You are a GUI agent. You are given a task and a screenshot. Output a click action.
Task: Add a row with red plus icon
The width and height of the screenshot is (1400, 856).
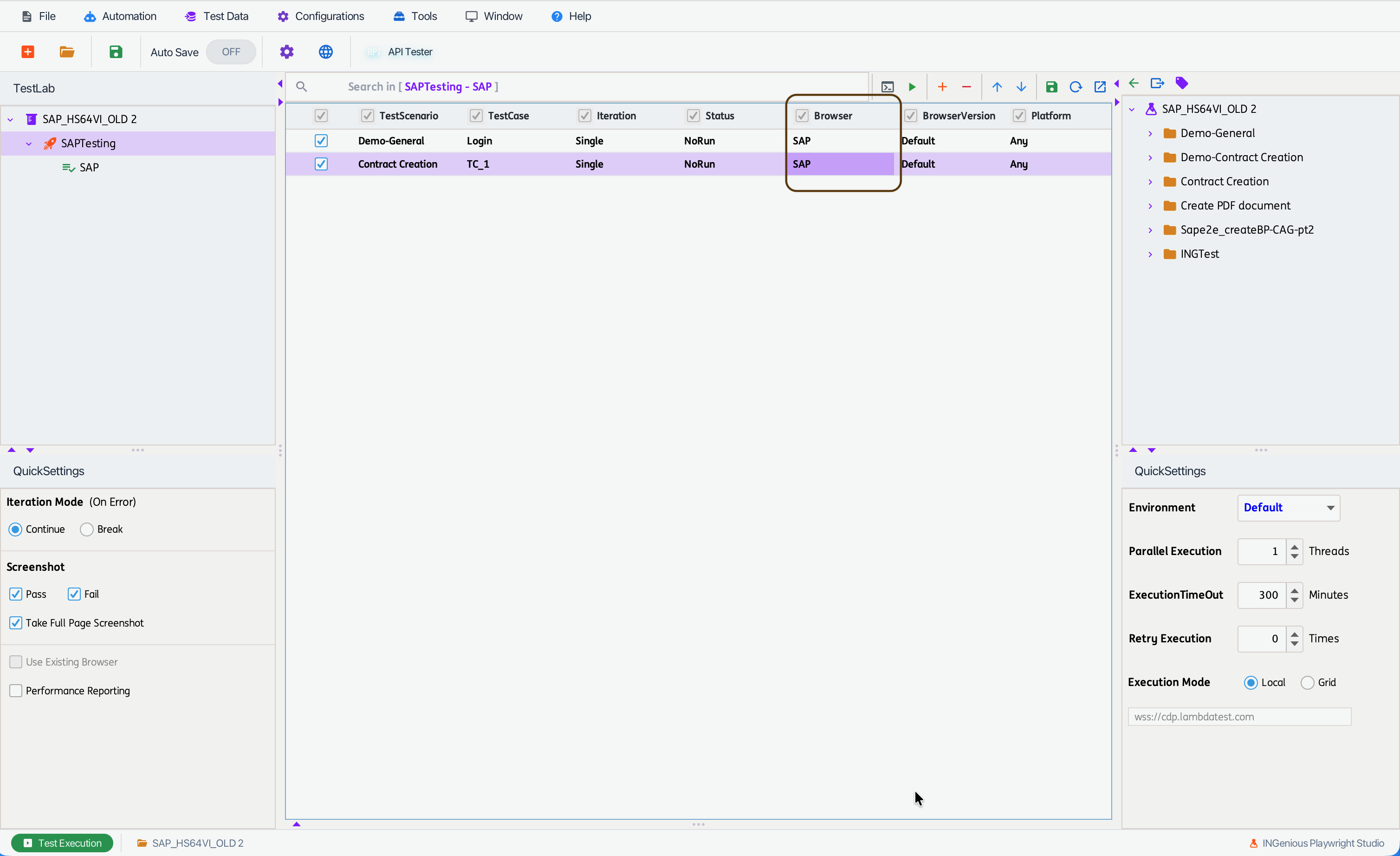tap(943, 87)
